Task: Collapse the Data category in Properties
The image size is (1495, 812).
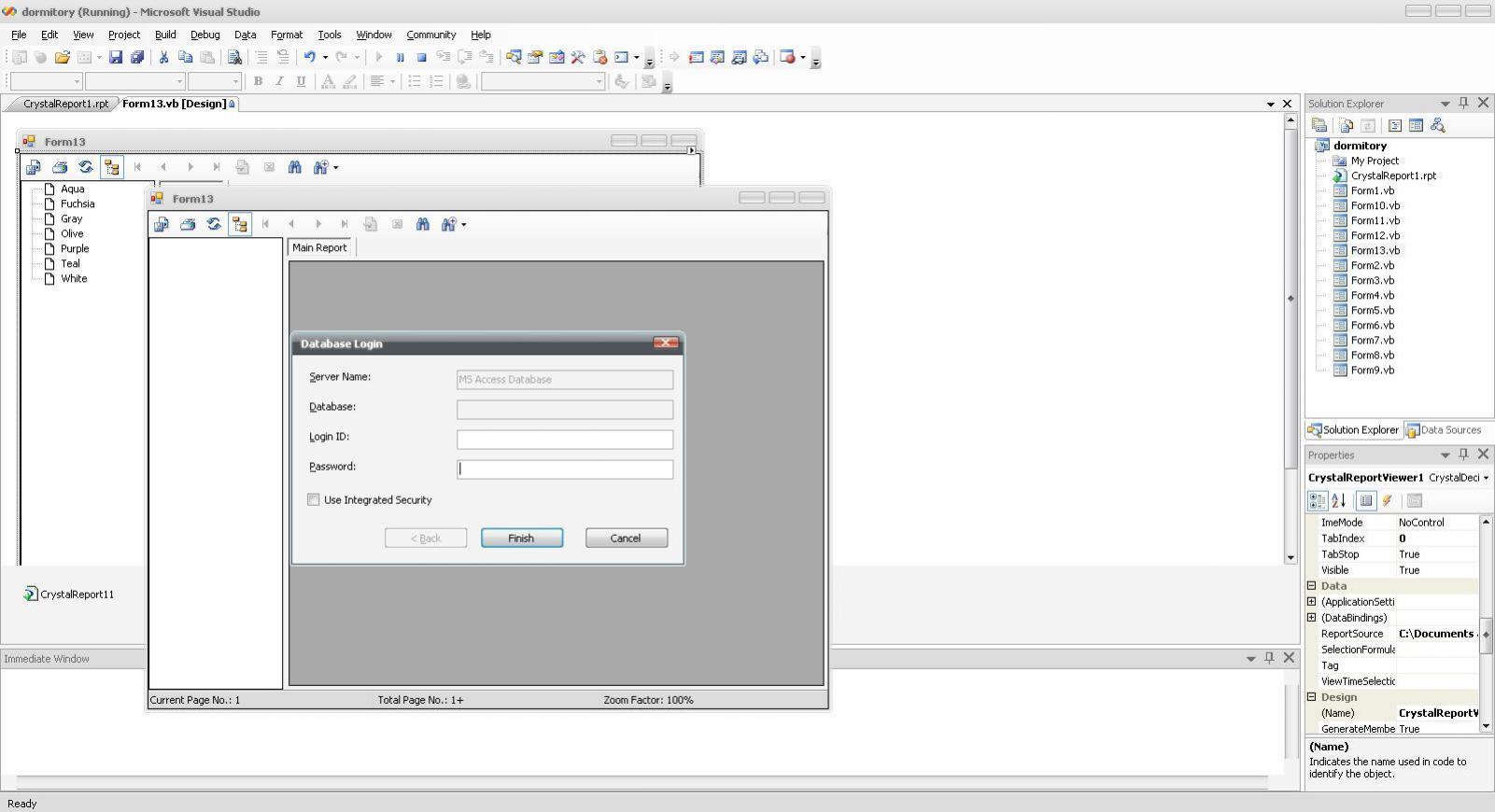Action: tap(1311, 586)
